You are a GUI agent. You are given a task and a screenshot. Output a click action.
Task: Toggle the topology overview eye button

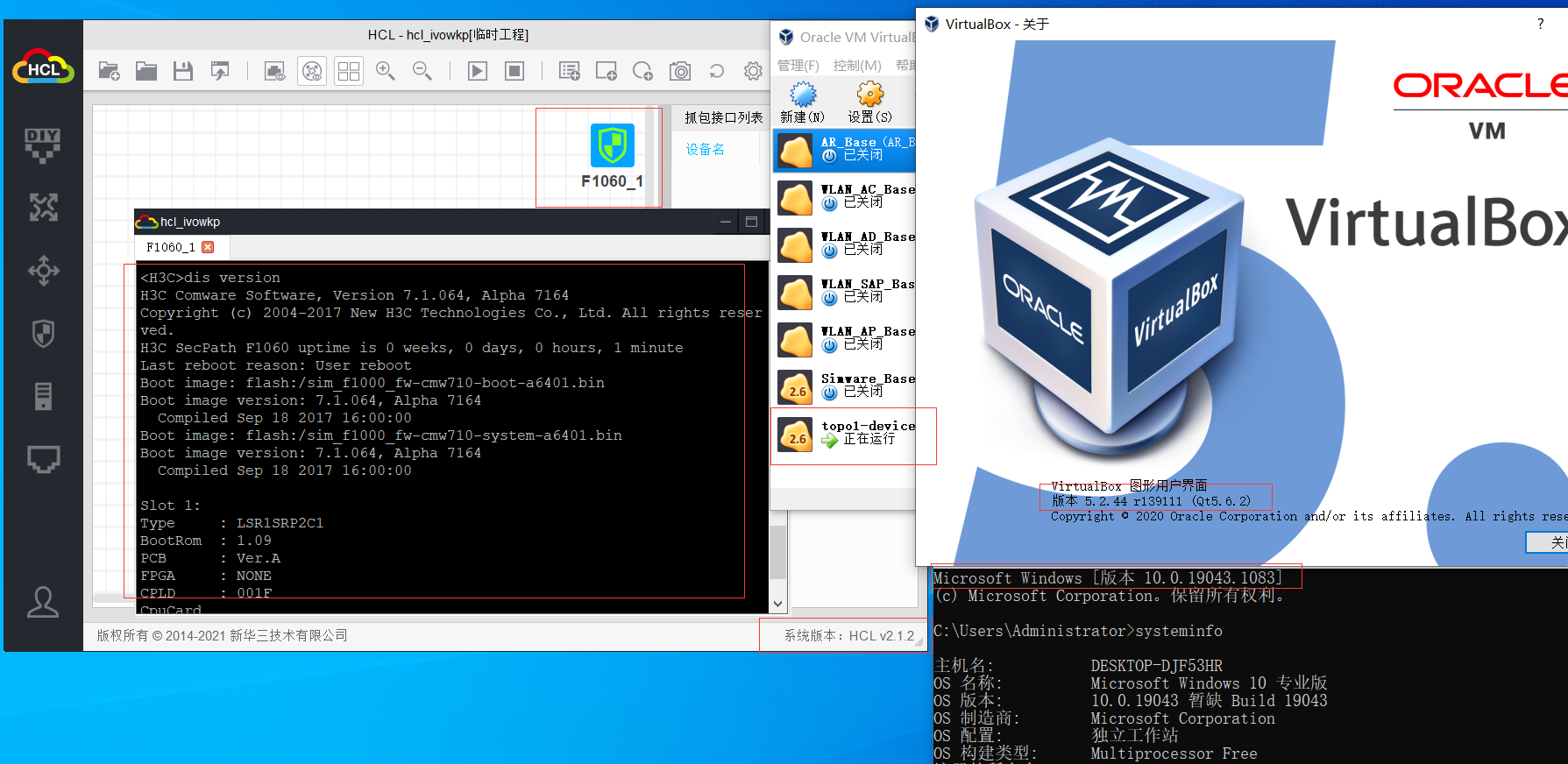pyautogui.click(x=312, y=71)
